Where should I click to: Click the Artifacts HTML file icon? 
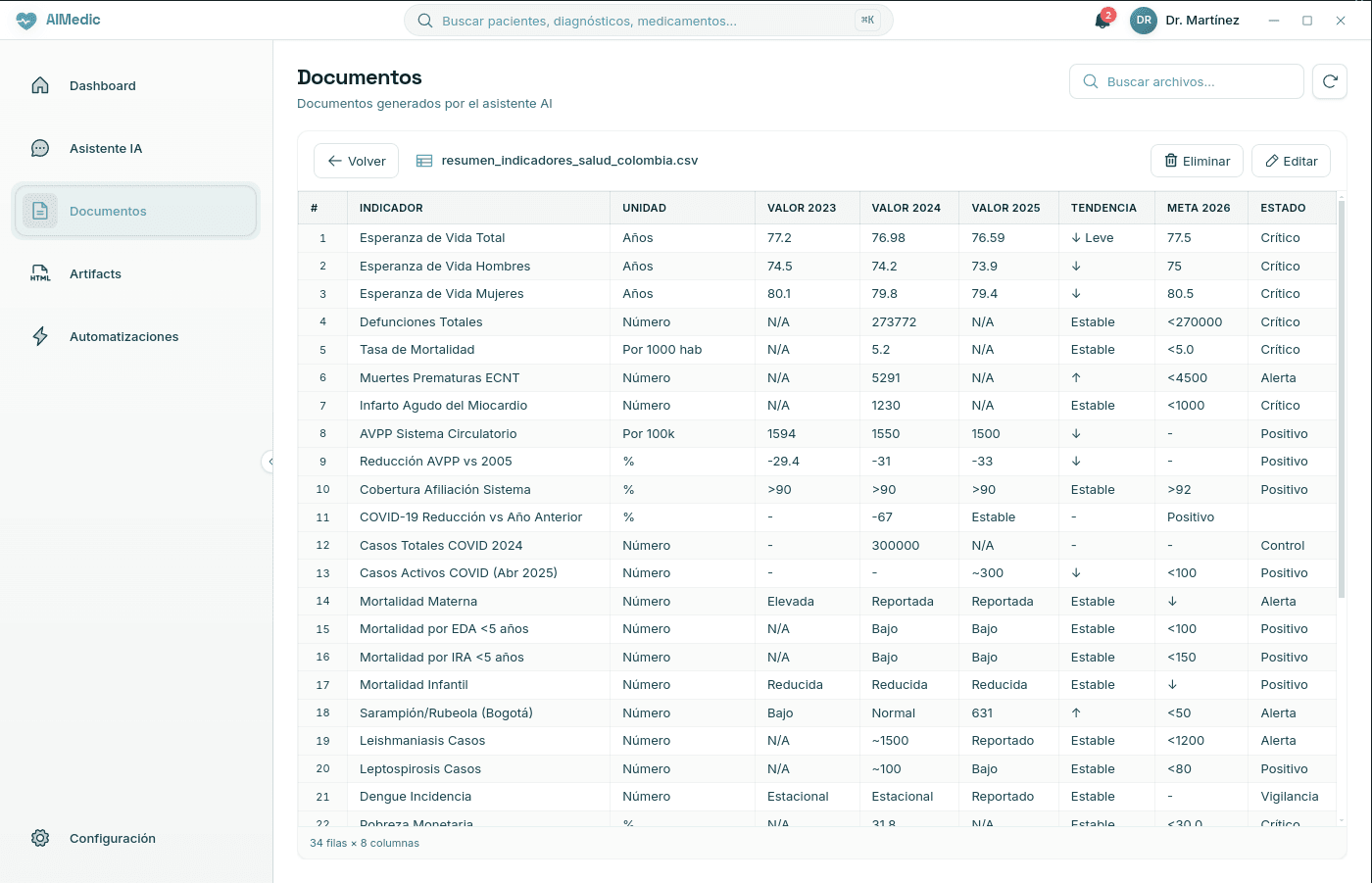click(39, 273)
